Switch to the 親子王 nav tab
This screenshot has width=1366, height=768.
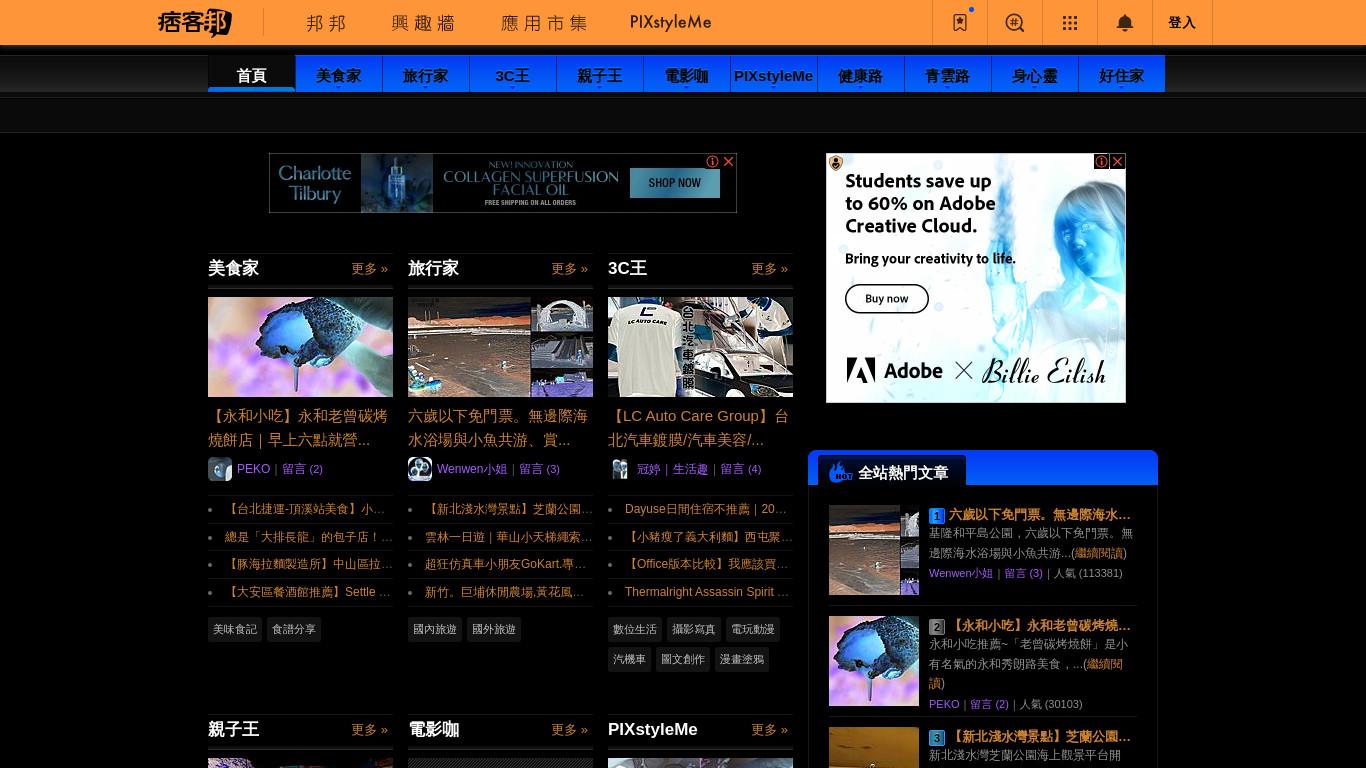(600, 75)
